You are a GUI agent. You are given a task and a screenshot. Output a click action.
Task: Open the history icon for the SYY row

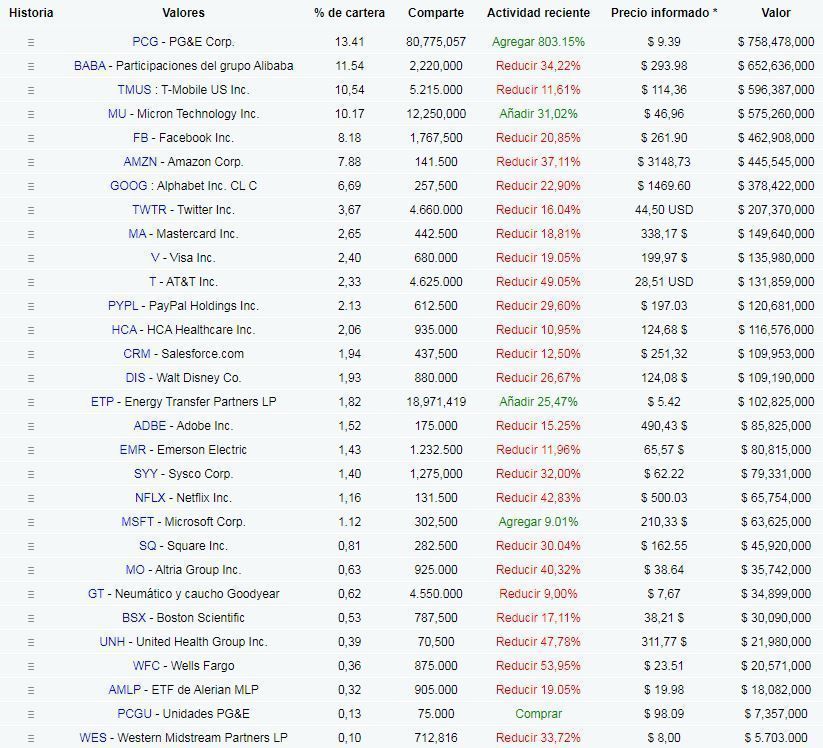[31, 475]
